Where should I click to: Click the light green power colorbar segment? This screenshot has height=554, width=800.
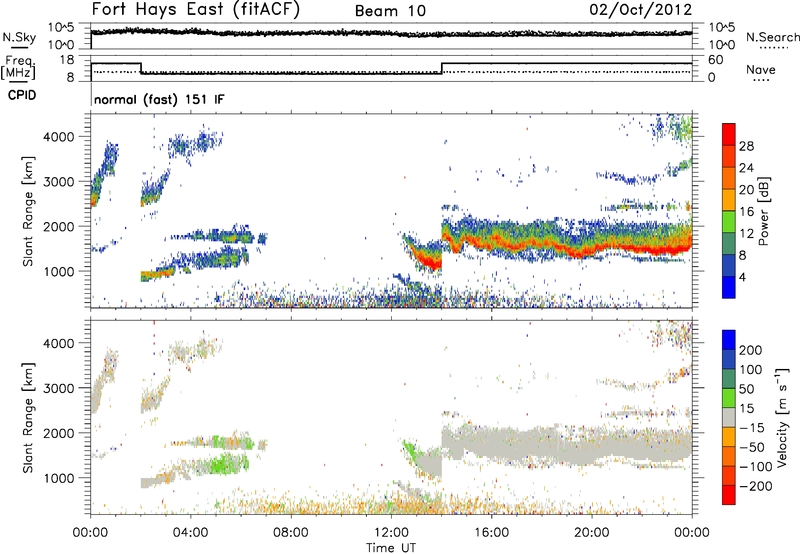point(729,221)
